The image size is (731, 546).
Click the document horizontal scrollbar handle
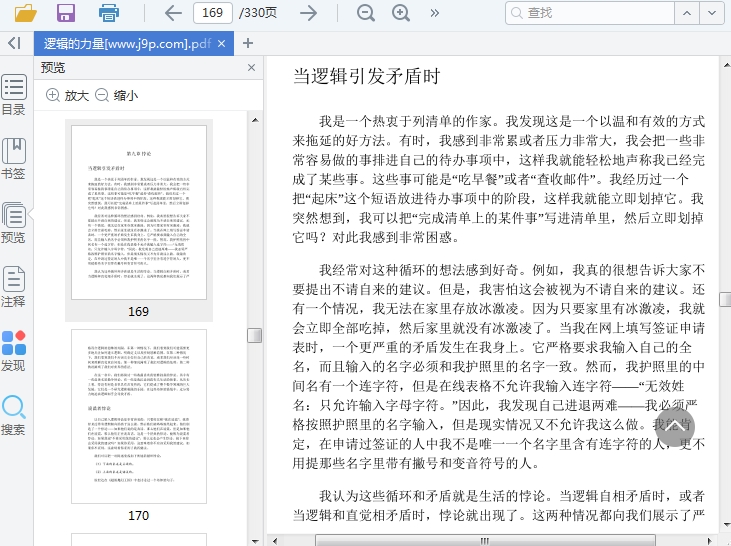(485, 541)
